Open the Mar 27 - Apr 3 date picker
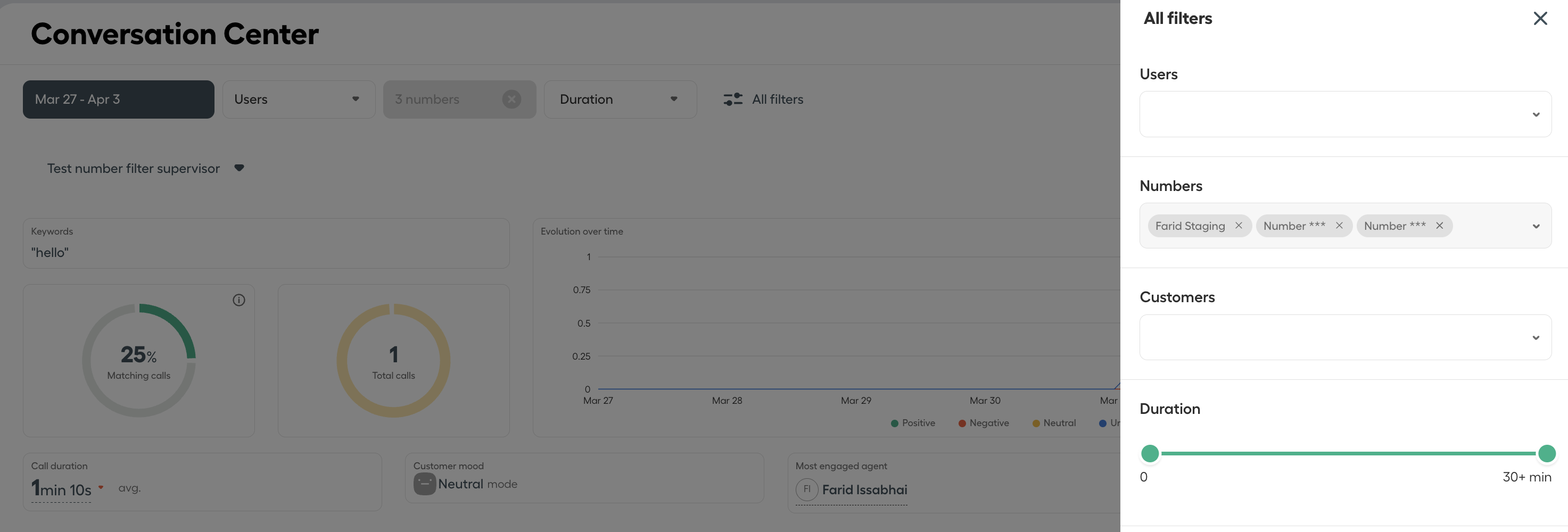This screenshot has height=532, width=1568. pyautogui.click(x=119, y=99)
